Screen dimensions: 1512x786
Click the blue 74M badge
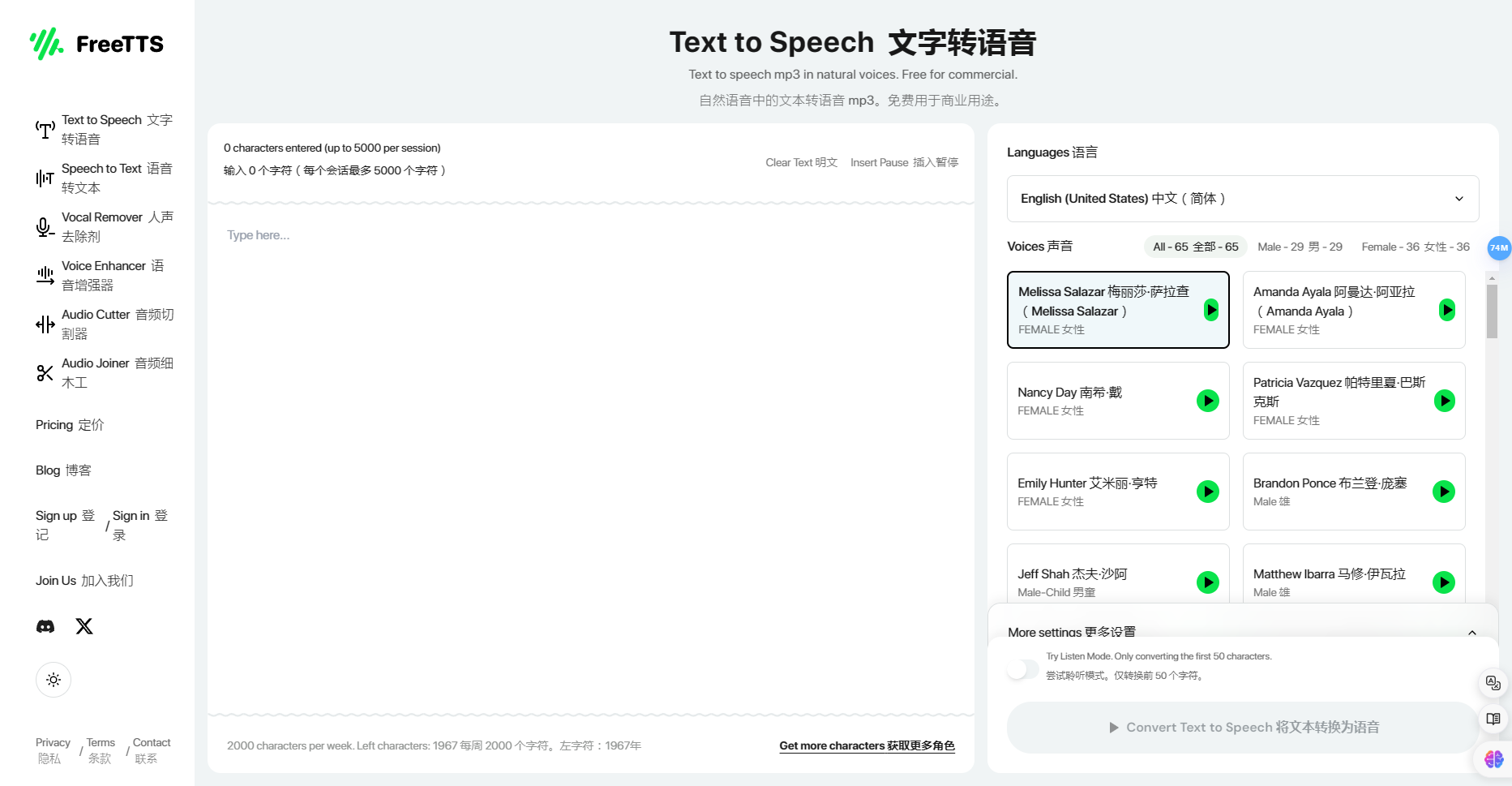tap(1499, 248)
